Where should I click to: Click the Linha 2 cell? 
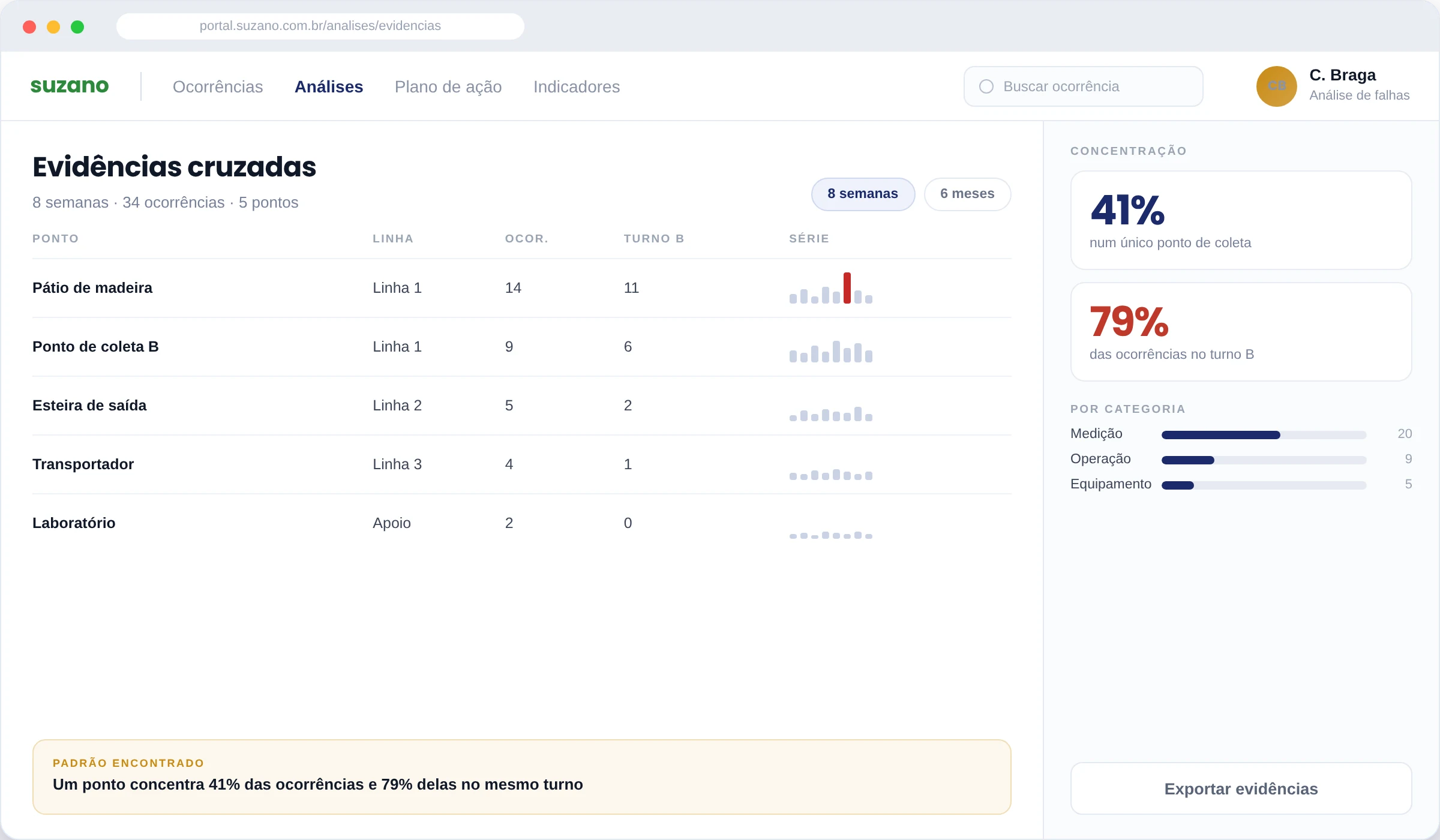(x=397, y=406)
